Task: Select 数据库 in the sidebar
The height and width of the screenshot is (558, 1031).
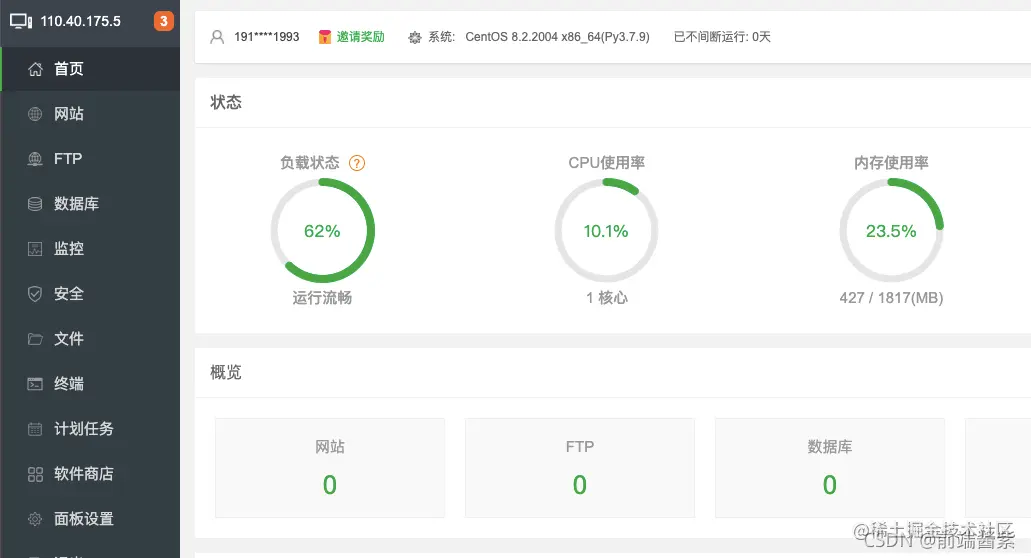Action: tap(90, 204)
